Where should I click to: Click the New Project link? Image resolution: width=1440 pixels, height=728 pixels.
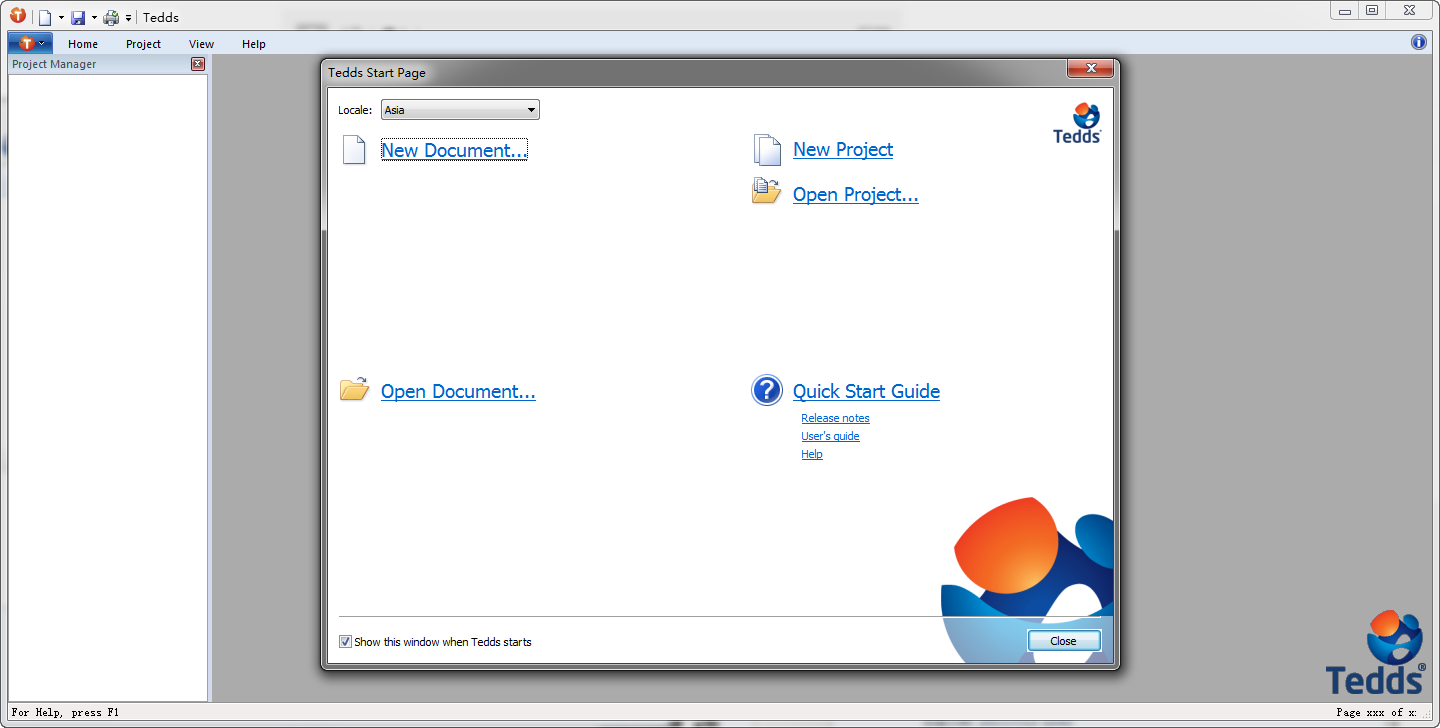(843, 149)
